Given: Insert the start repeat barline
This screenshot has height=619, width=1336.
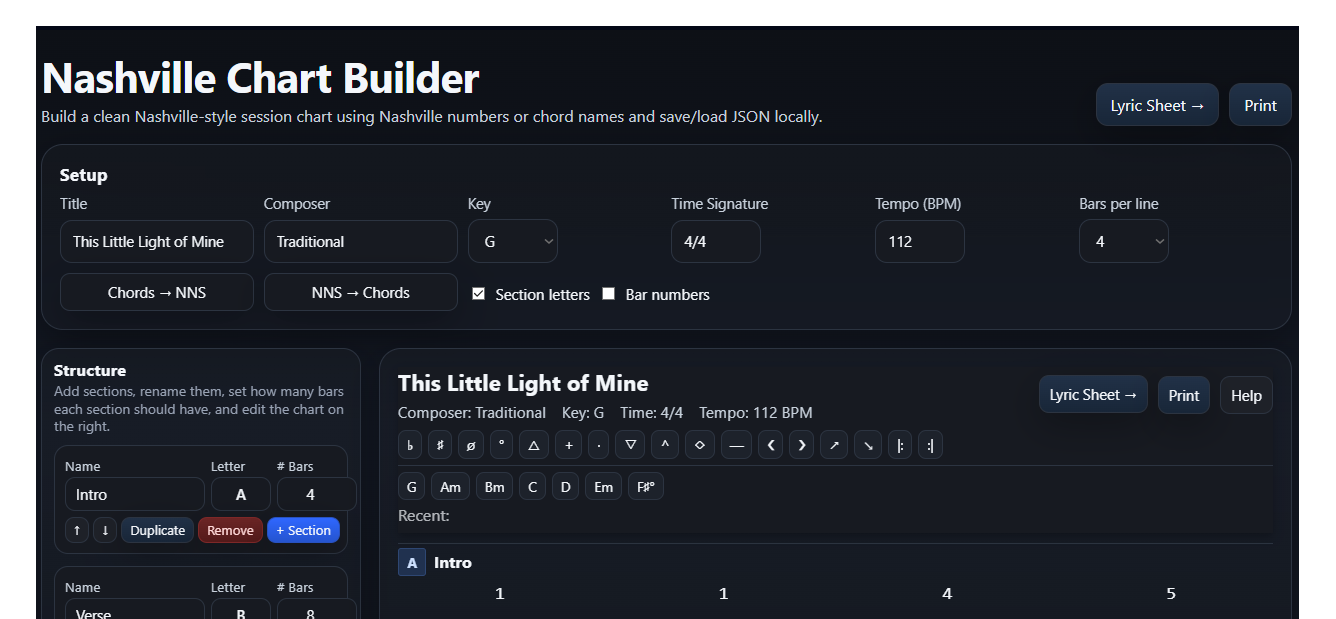Looking at the screenshot, I should coord(900,445).
